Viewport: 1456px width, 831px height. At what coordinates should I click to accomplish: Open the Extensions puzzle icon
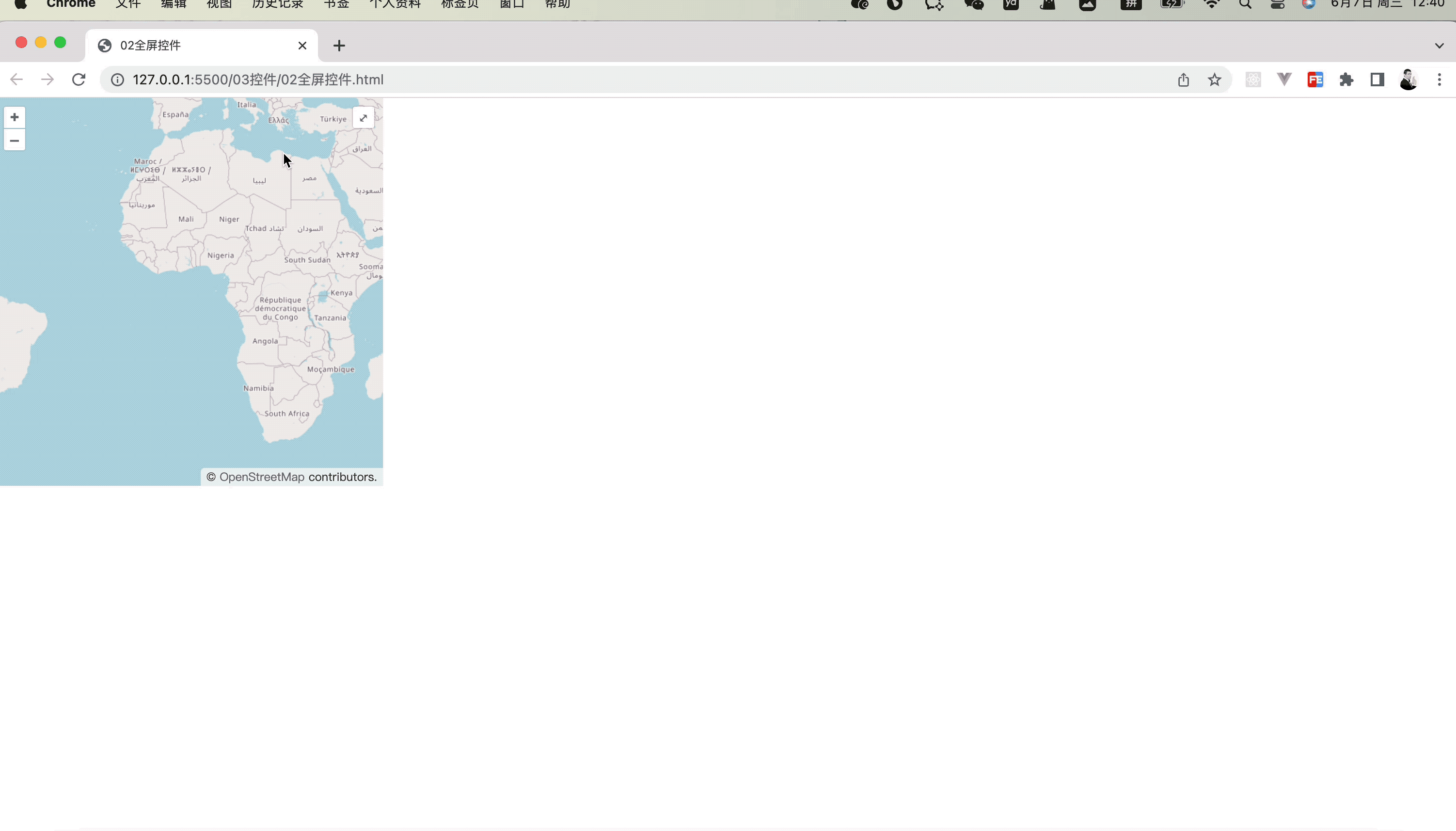[1346, 80]
